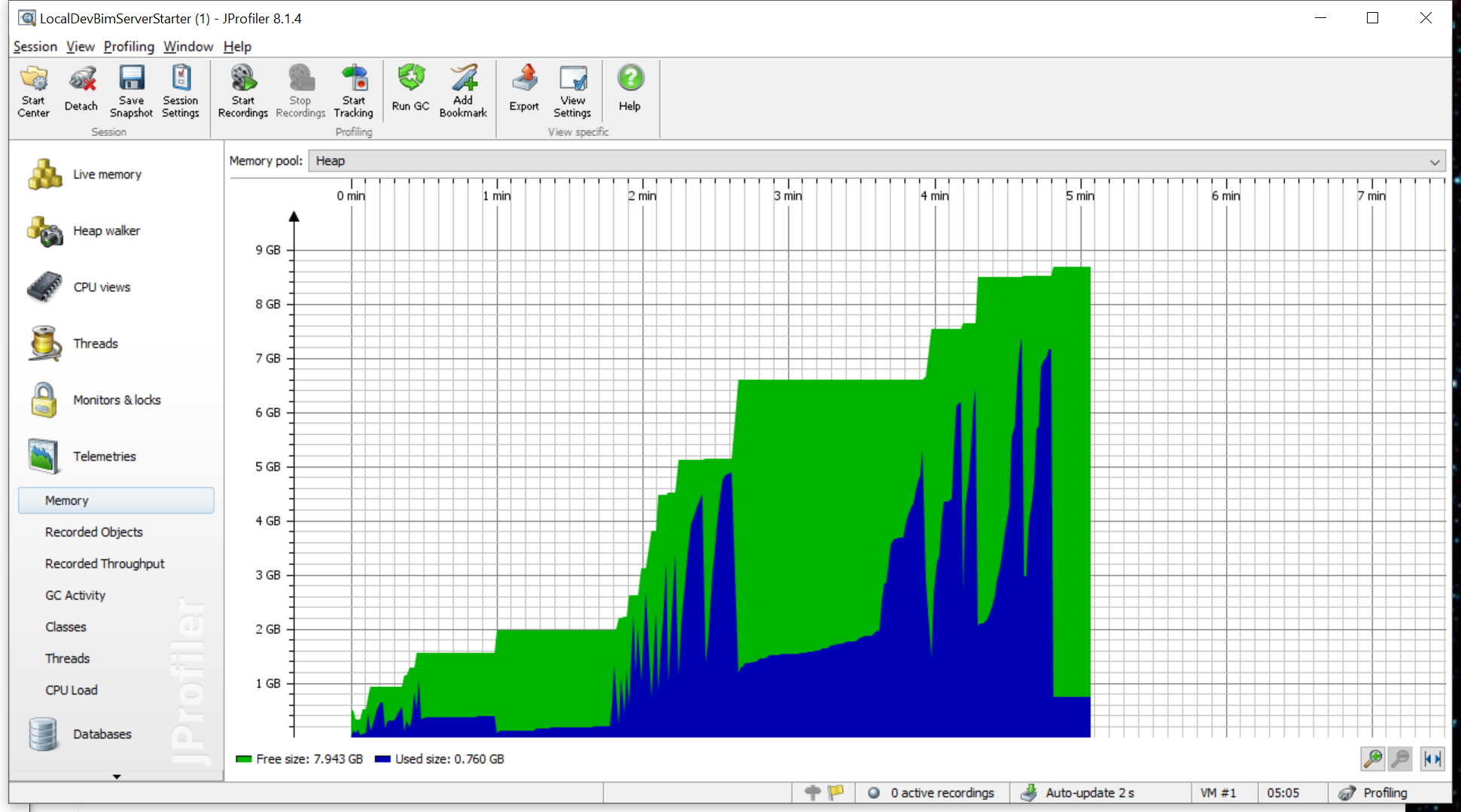Click the zoom in magnifier icon
1461x812 pixels.
tap(1372, 759)
